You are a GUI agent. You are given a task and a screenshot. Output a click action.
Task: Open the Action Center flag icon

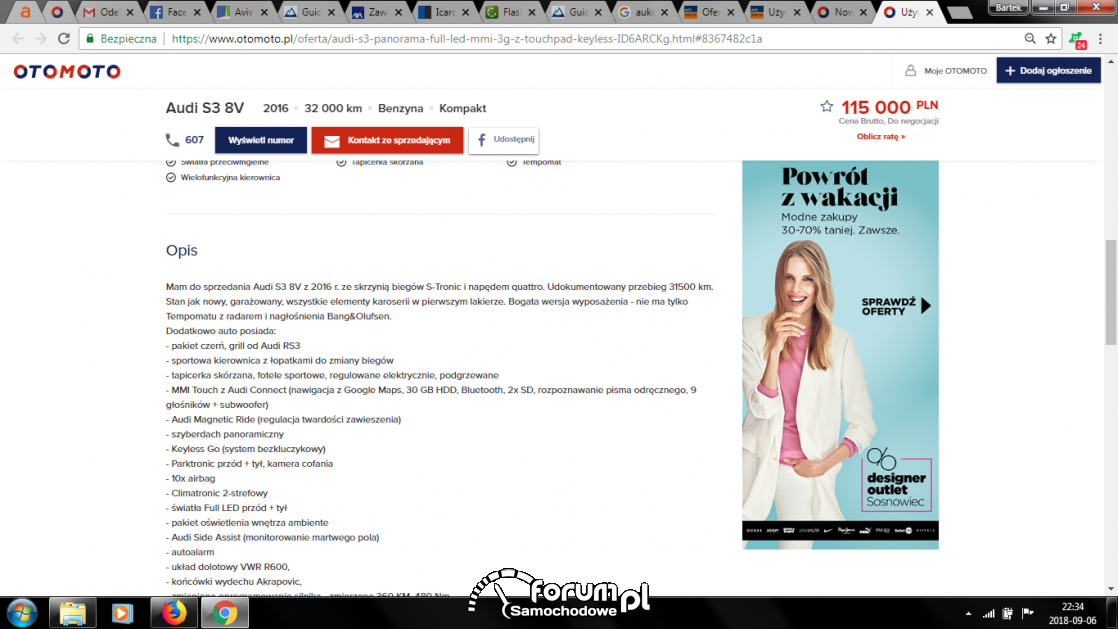(x=1027, y=613)
